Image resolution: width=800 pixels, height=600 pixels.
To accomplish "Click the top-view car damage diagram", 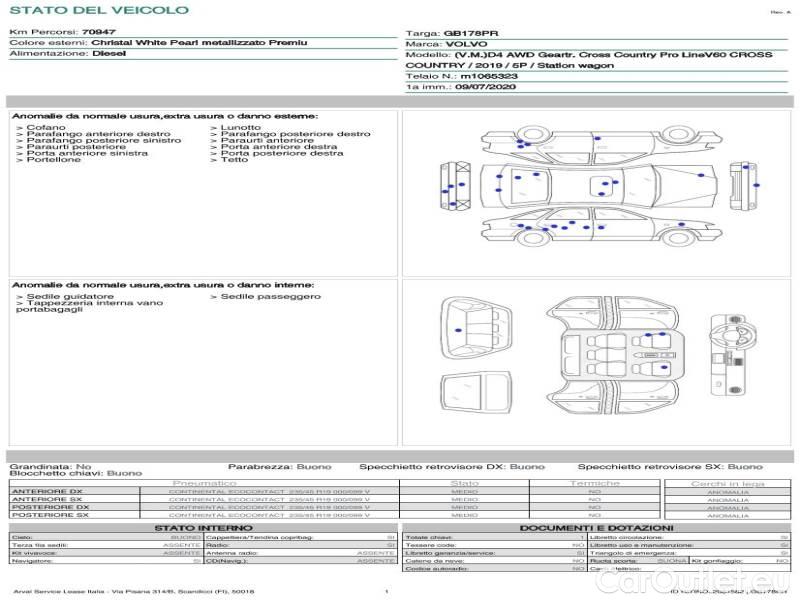I will (598, 186).
